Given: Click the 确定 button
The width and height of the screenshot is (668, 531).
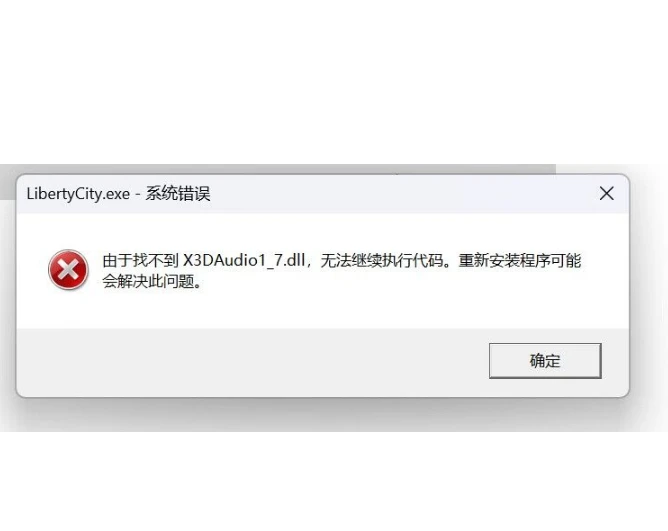Looking at the screenshot, I should pyautogui.click(x=545, y=361).
